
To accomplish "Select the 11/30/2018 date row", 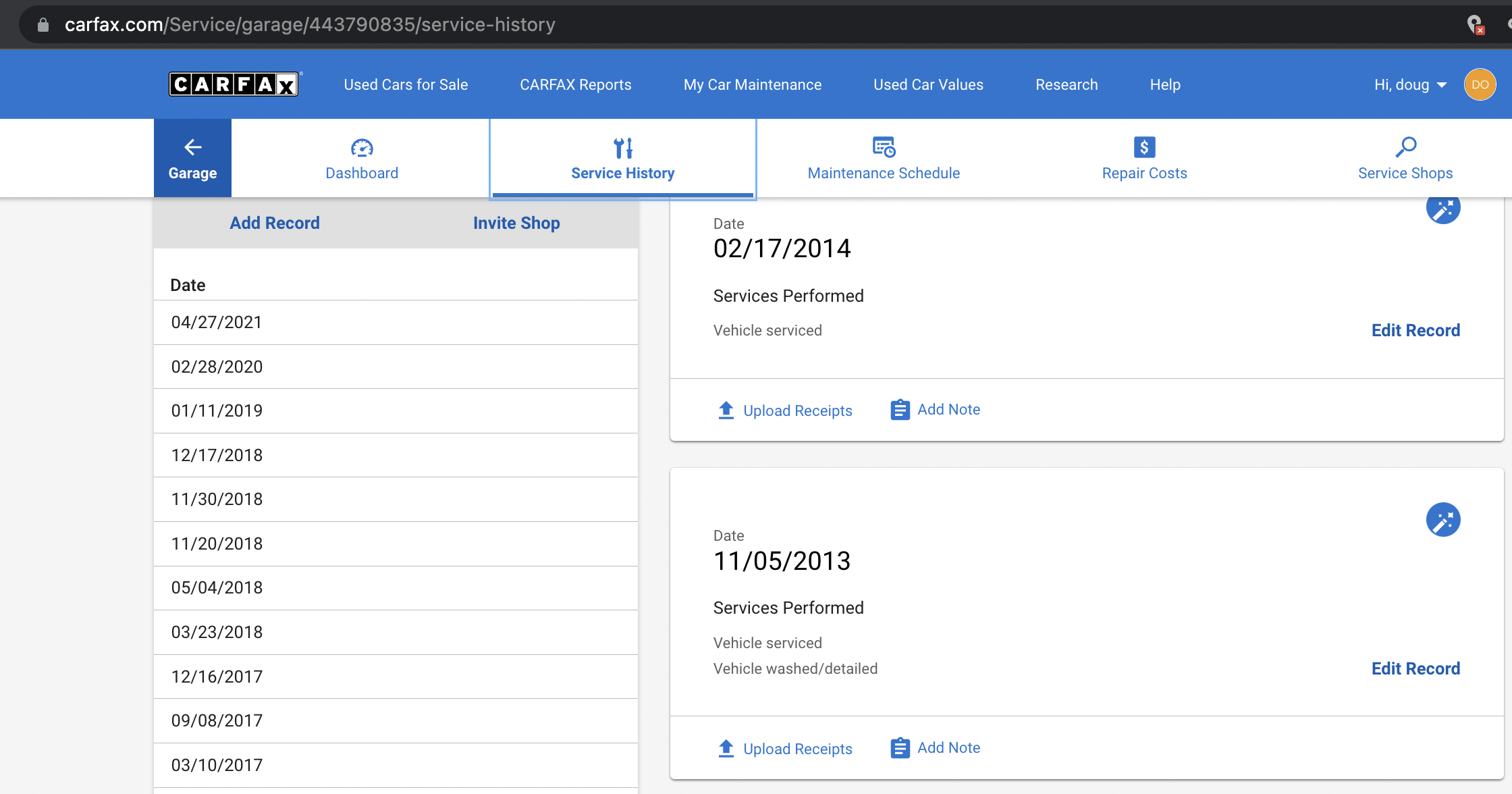I will (x=396, y=500).
